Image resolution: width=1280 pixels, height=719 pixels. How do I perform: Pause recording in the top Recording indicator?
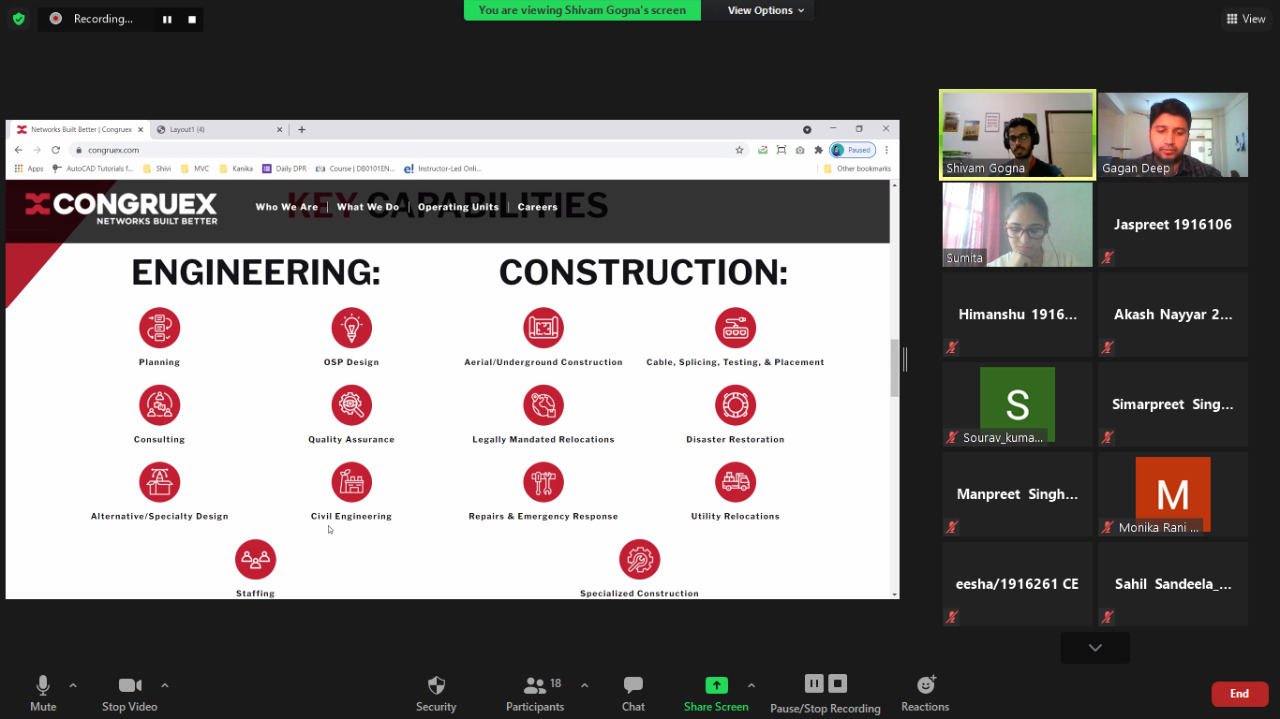click(167, 19)
